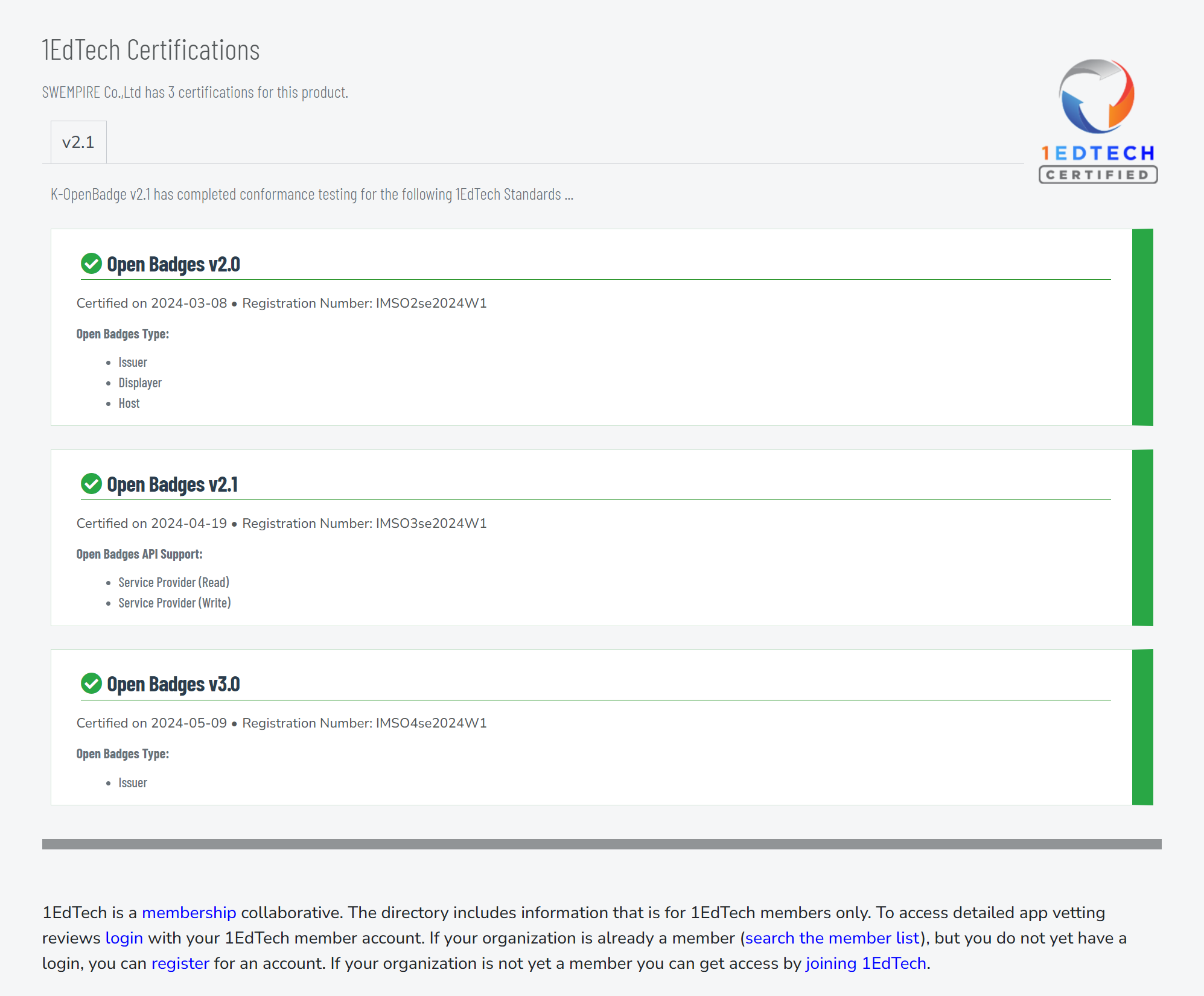
Task: Open the membership link
Action: click(189, 913)
